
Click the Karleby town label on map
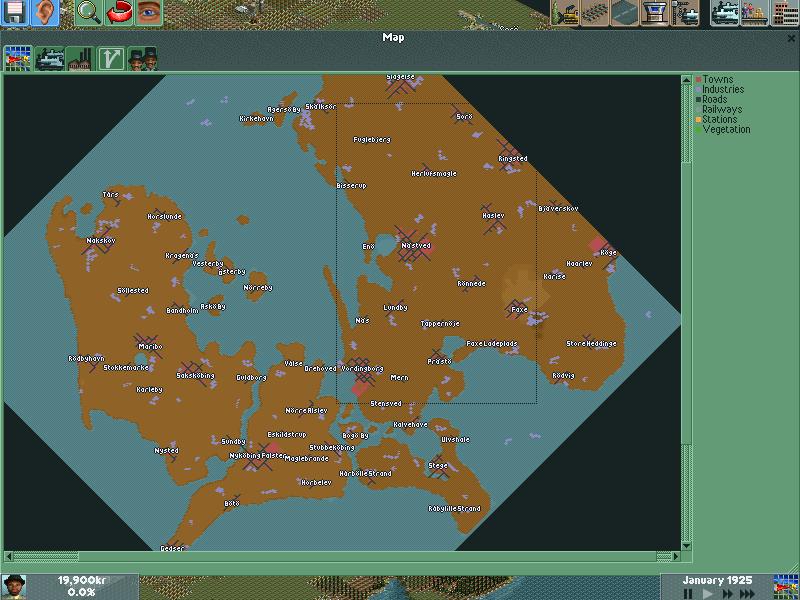coord(149,390)
